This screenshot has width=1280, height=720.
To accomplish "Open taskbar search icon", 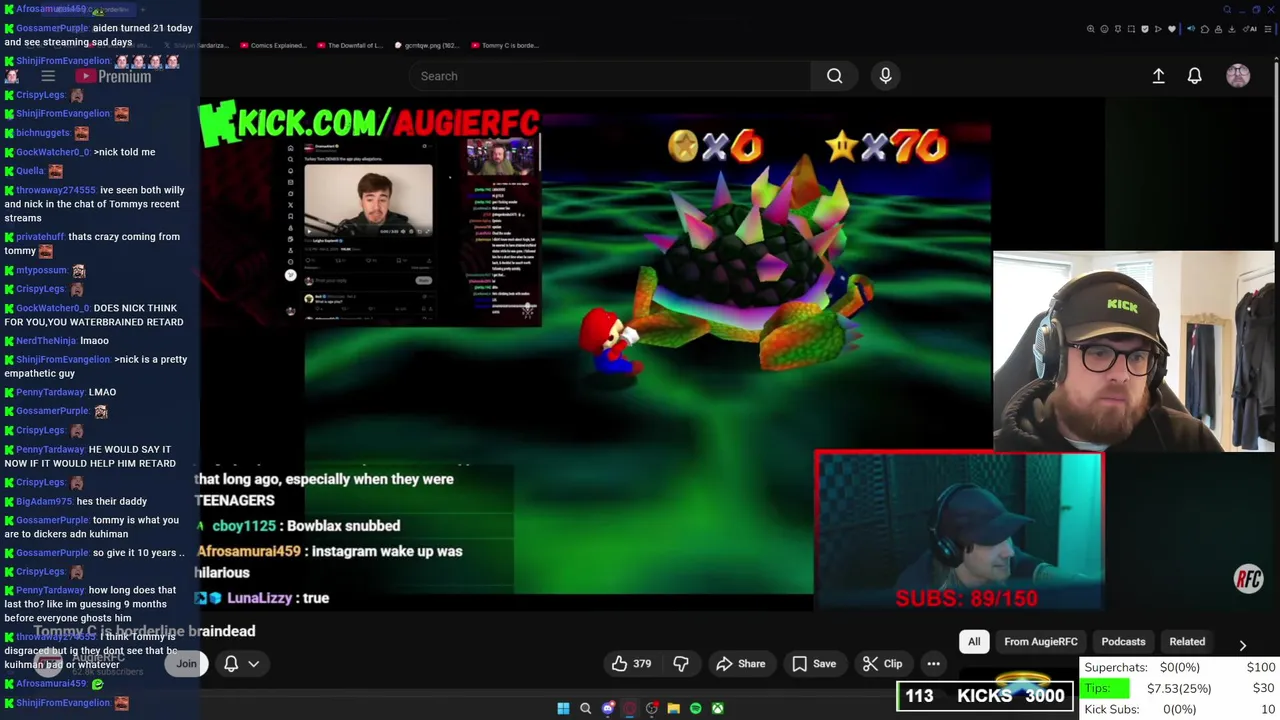I will click(585, 709).
